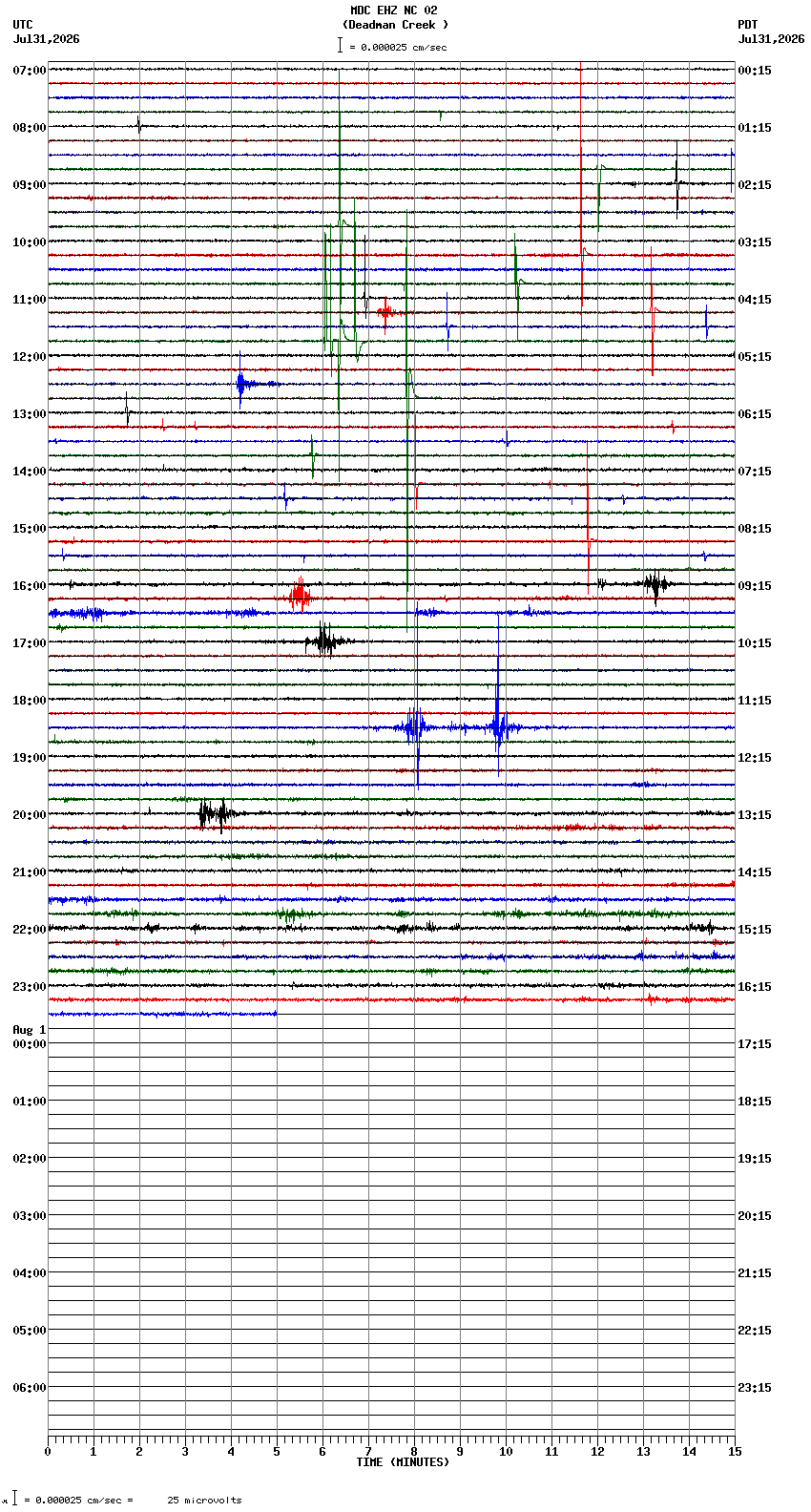Click the '23:15' PDT time label
This screenshot has width=811, height=1512.
(755, 1388)
